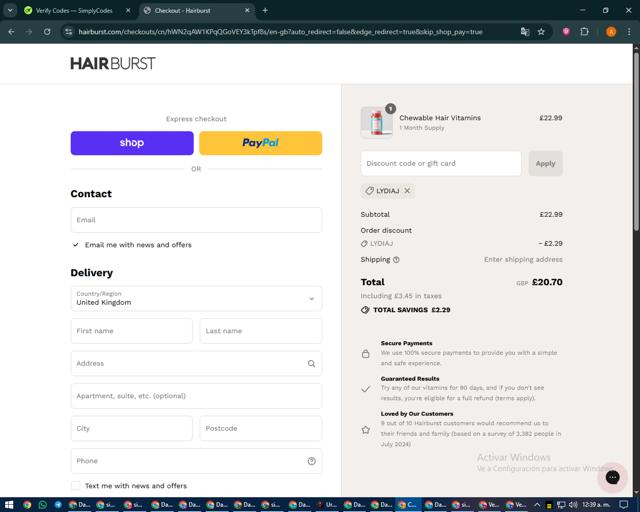Bookmark this page with the star icon

(541, 32)
